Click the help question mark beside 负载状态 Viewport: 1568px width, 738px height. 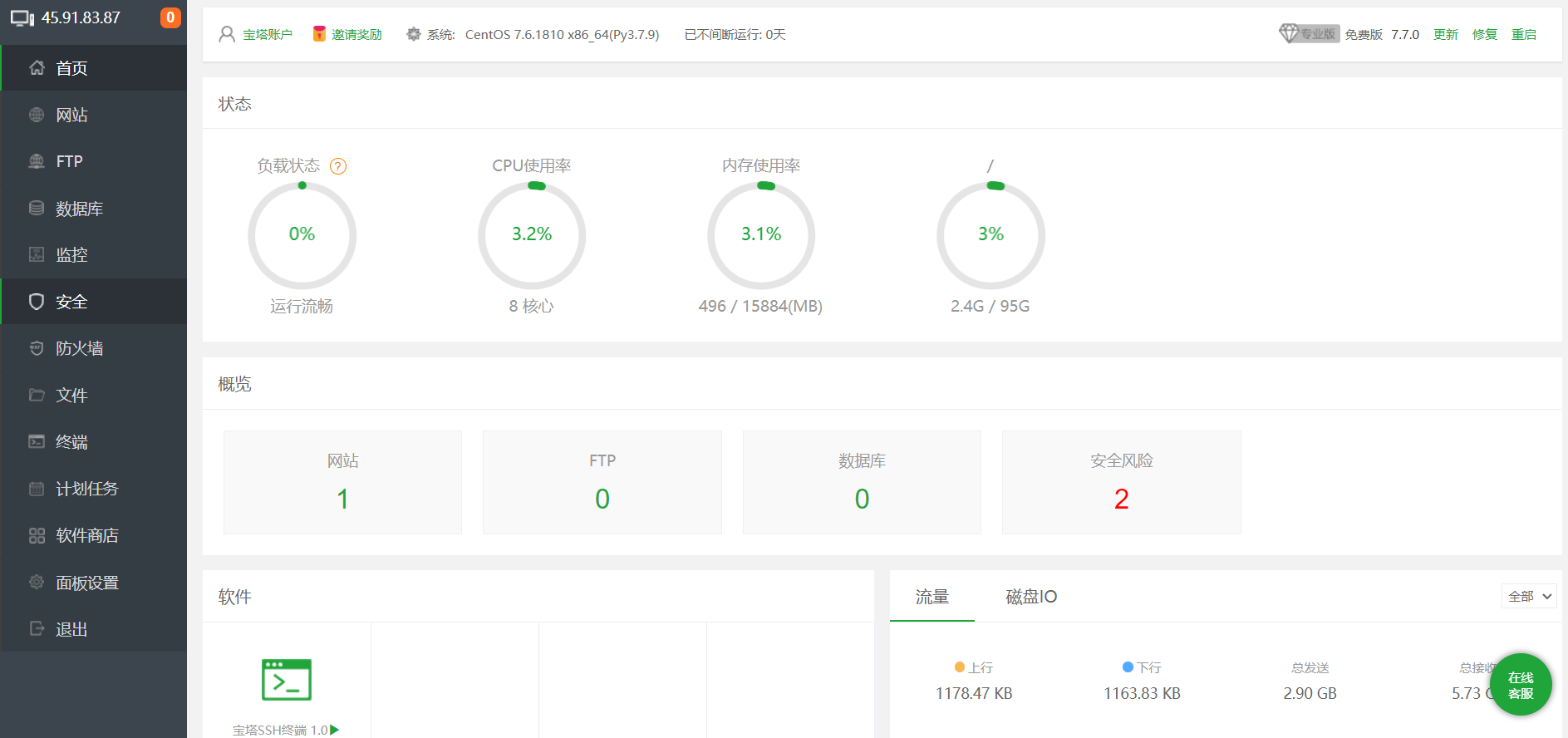tap(338, 166)
